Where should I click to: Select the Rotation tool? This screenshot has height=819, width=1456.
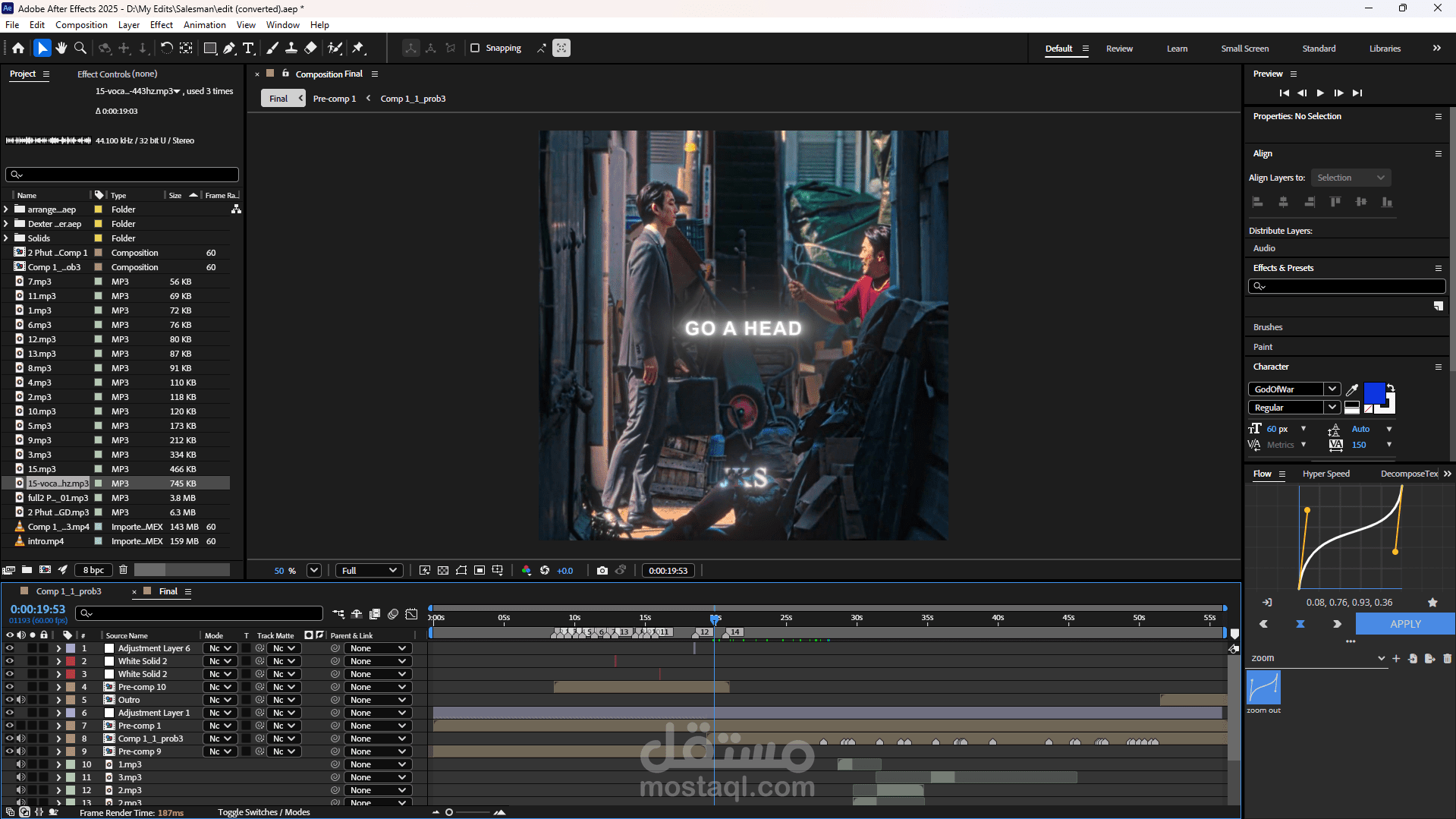pos(166,48)
